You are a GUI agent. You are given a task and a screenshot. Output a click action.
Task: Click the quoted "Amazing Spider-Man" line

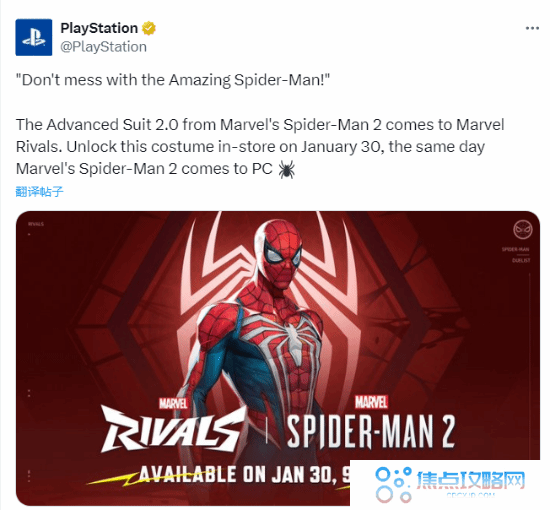173,80
